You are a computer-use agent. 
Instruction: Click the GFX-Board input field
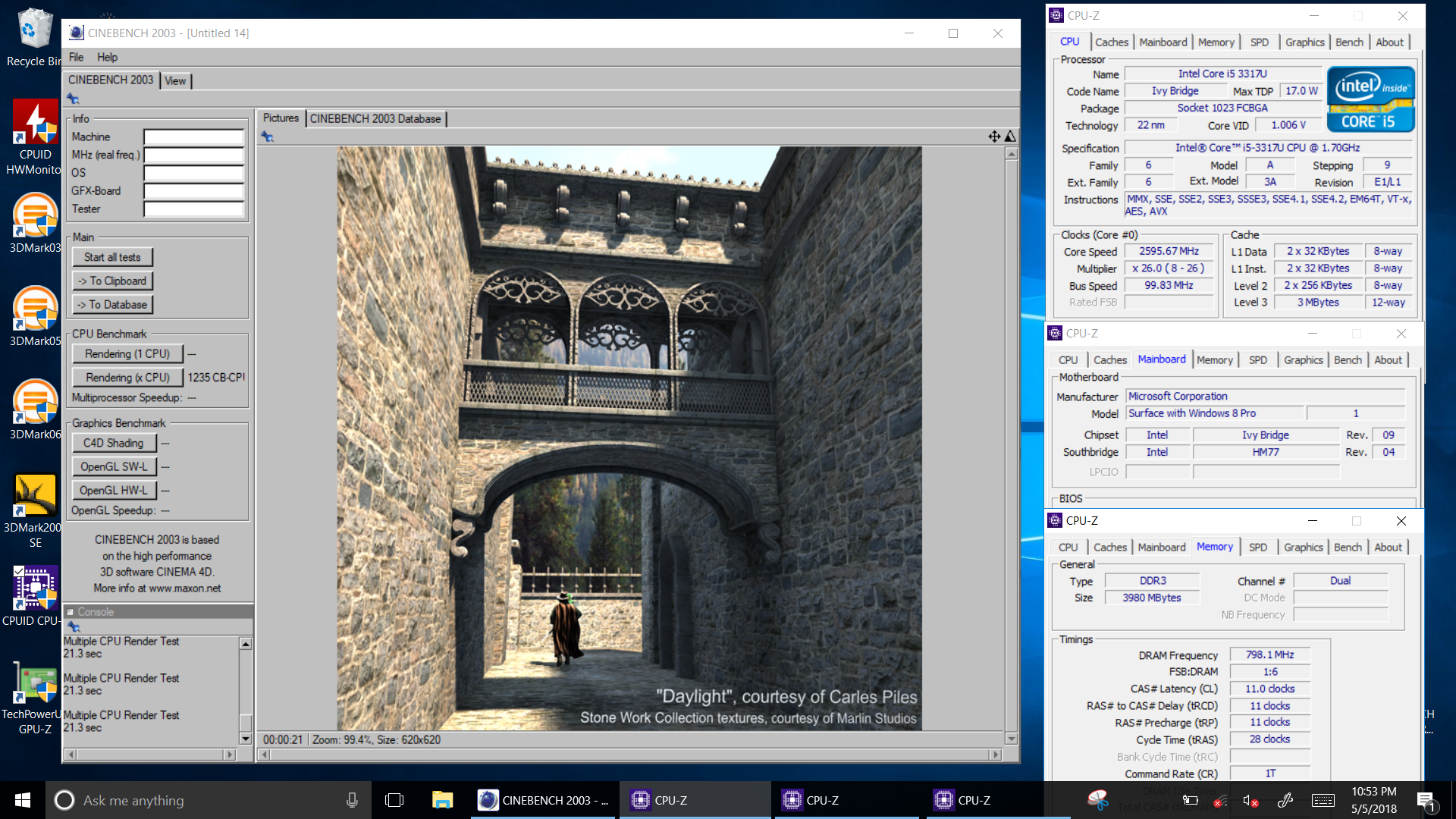(194, 191)
